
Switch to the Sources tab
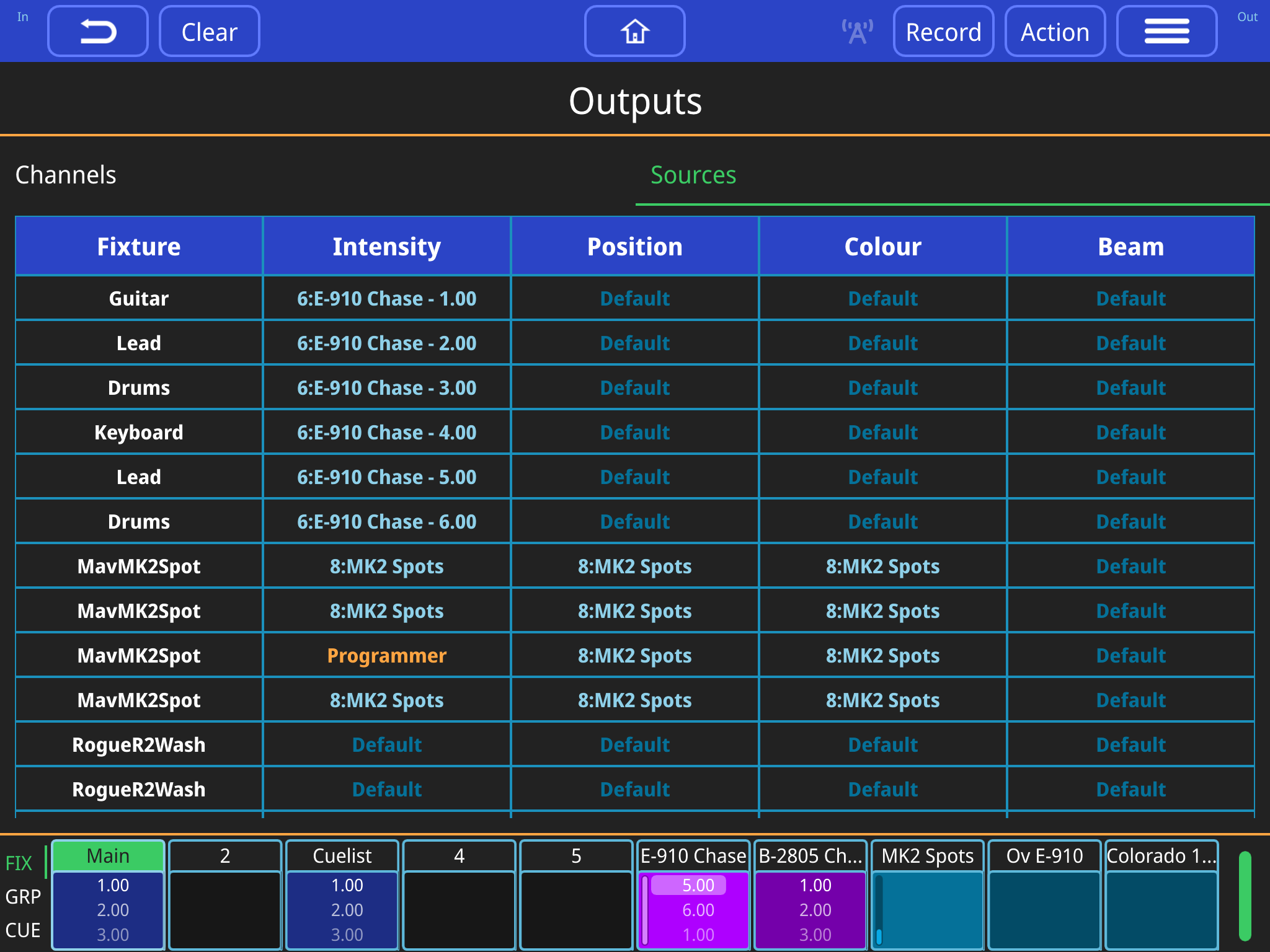click(693, 175)
